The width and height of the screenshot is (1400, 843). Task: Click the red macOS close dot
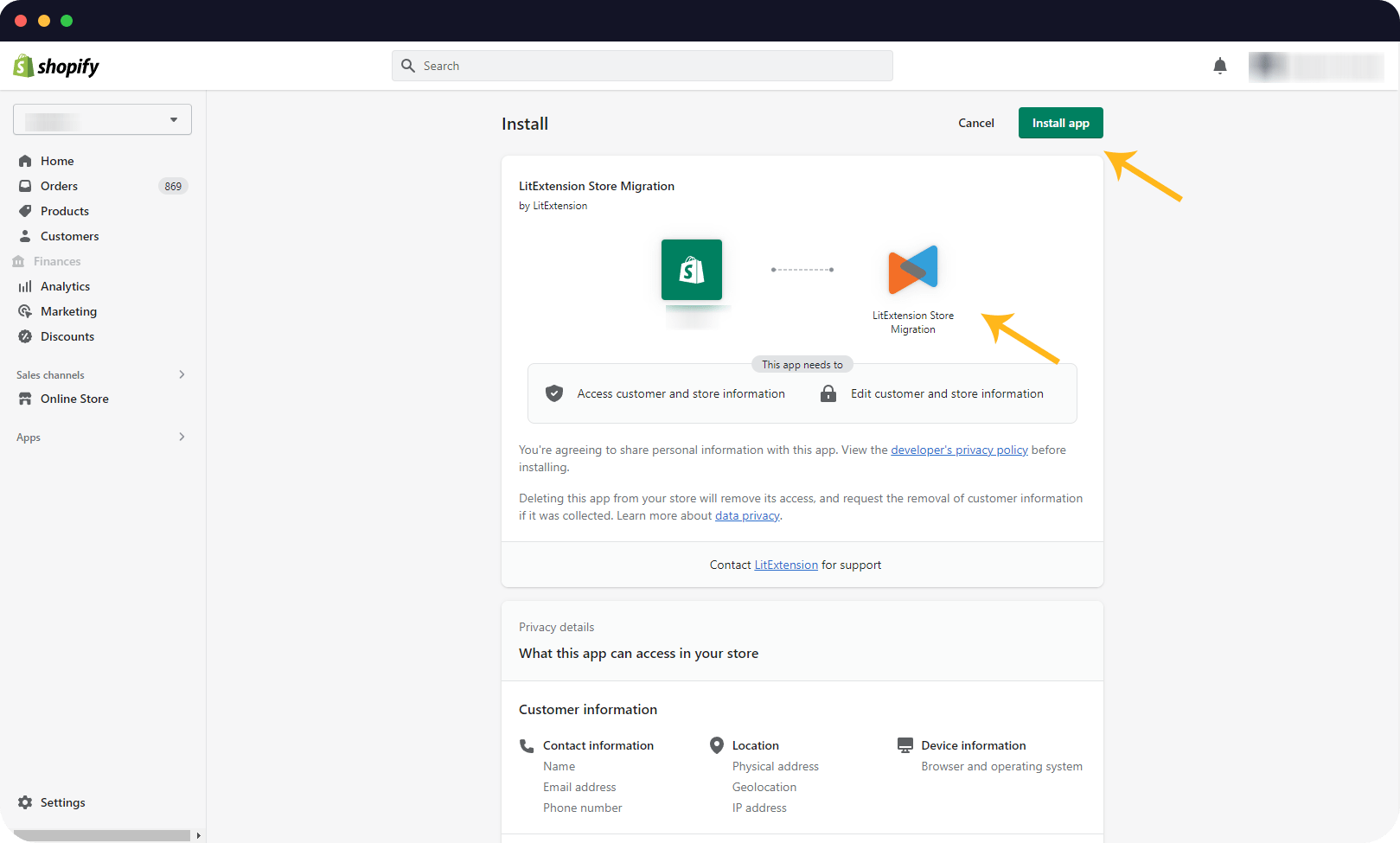(21, 21)
